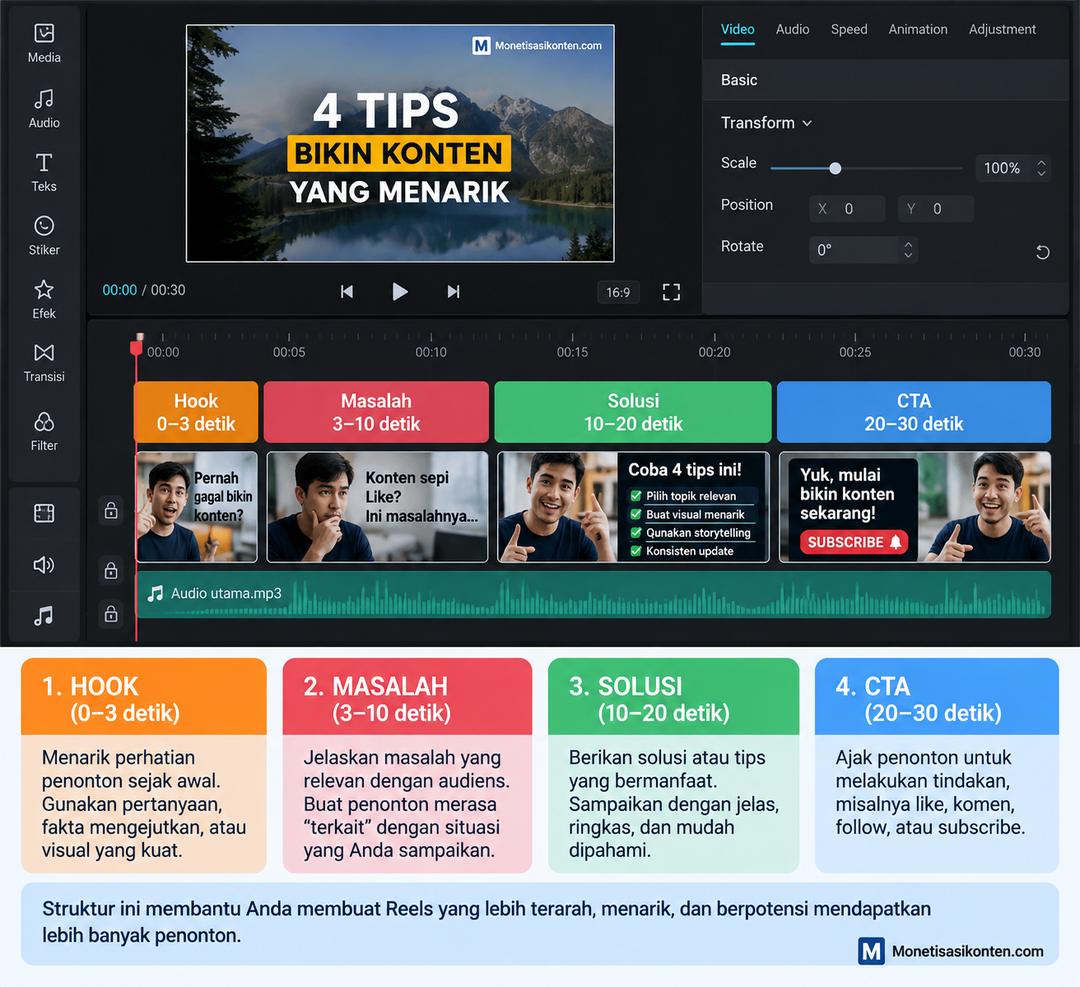The width and height of the screenshot is (1080, 987).
Task: Select the Teks tool
Action: coord(44,172)
